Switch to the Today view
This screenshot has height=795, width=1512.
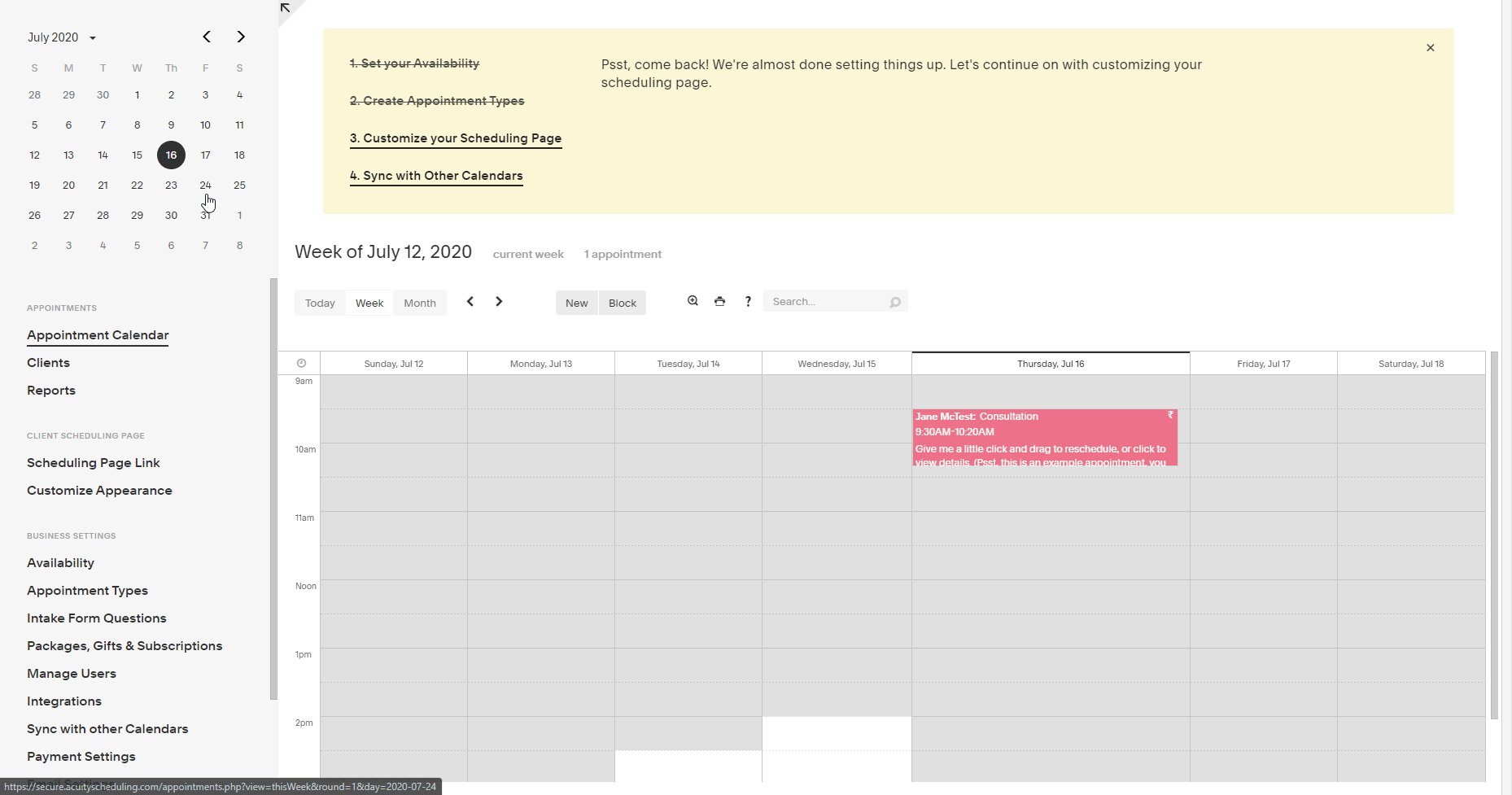click(x=320, y=302)
